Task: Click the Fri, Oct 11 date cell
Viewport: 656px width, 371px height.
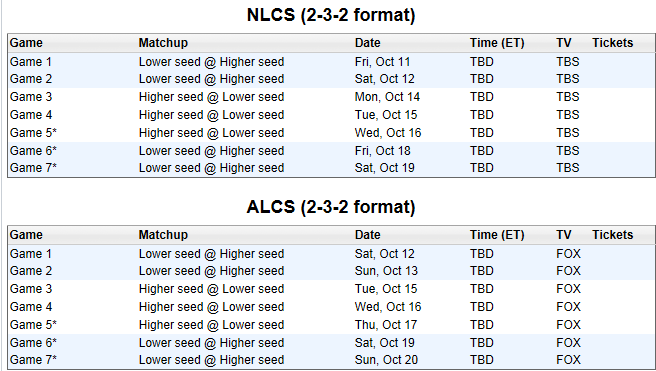Action: click(382, 62)
